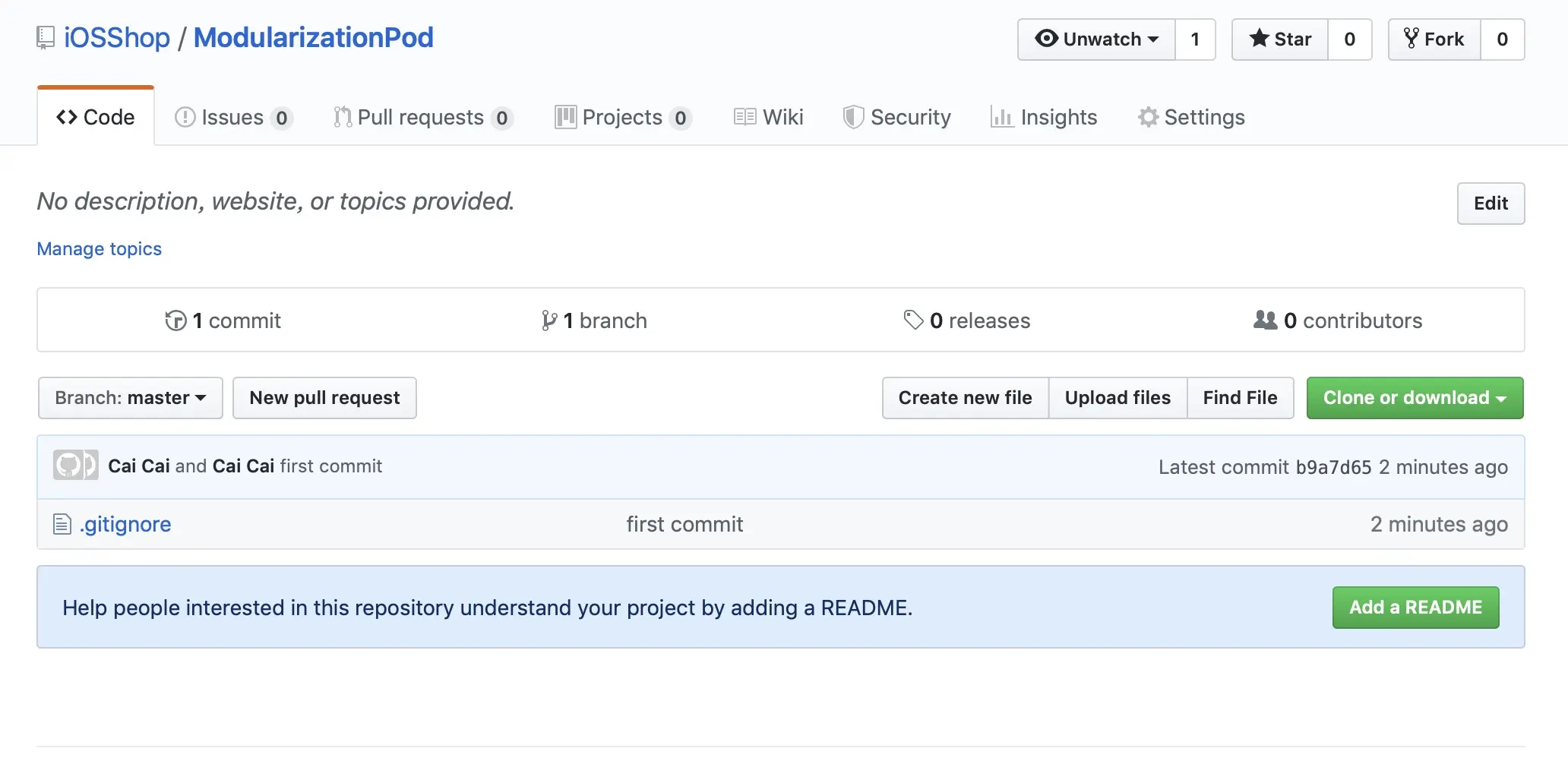Click the tag icon beside releases
1568x764 pixels.
pos(913,320)
